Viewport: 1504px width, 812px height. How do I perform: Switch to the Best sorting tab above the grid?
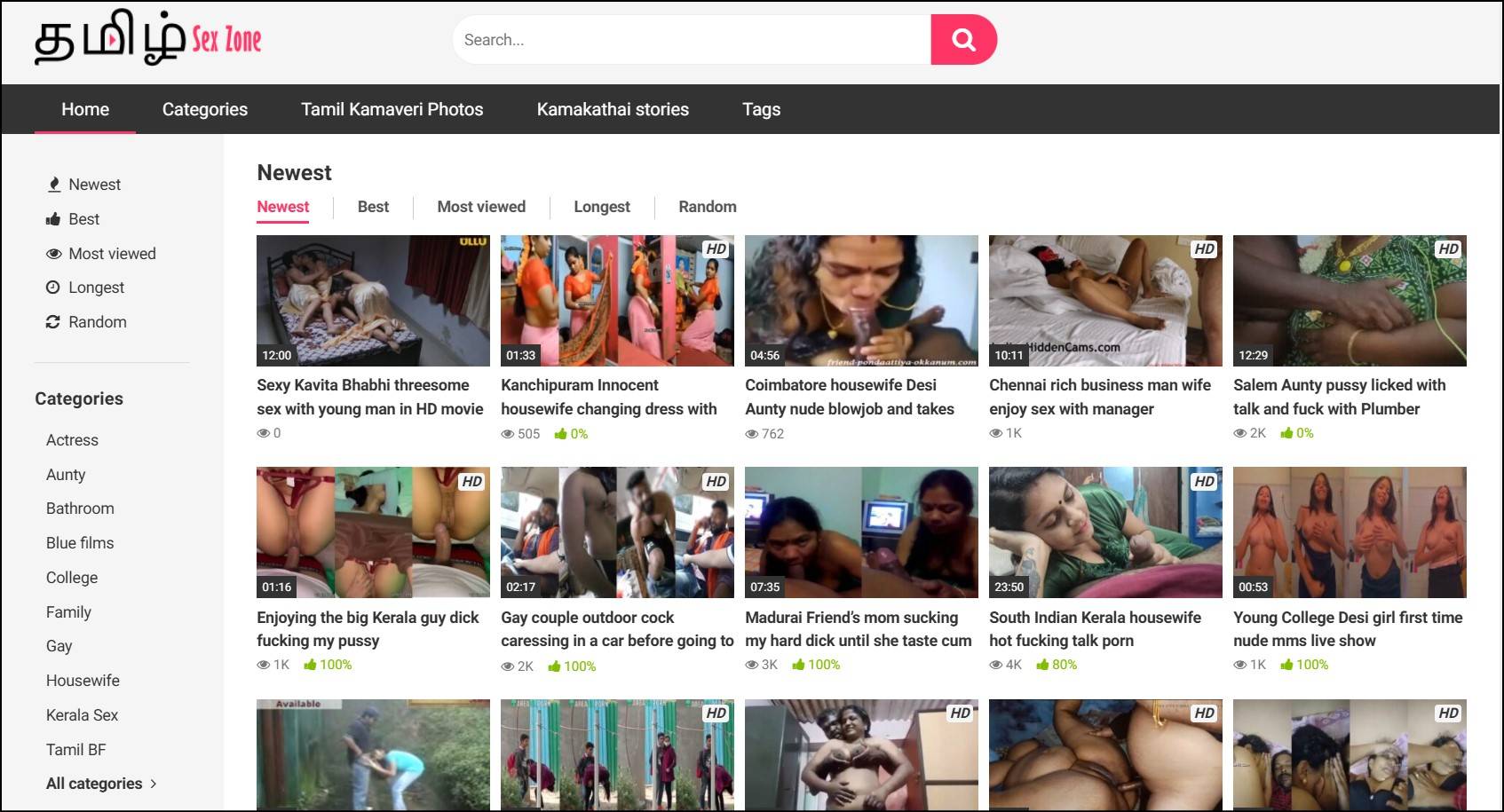pyautogui.click(x=373, y=207)
